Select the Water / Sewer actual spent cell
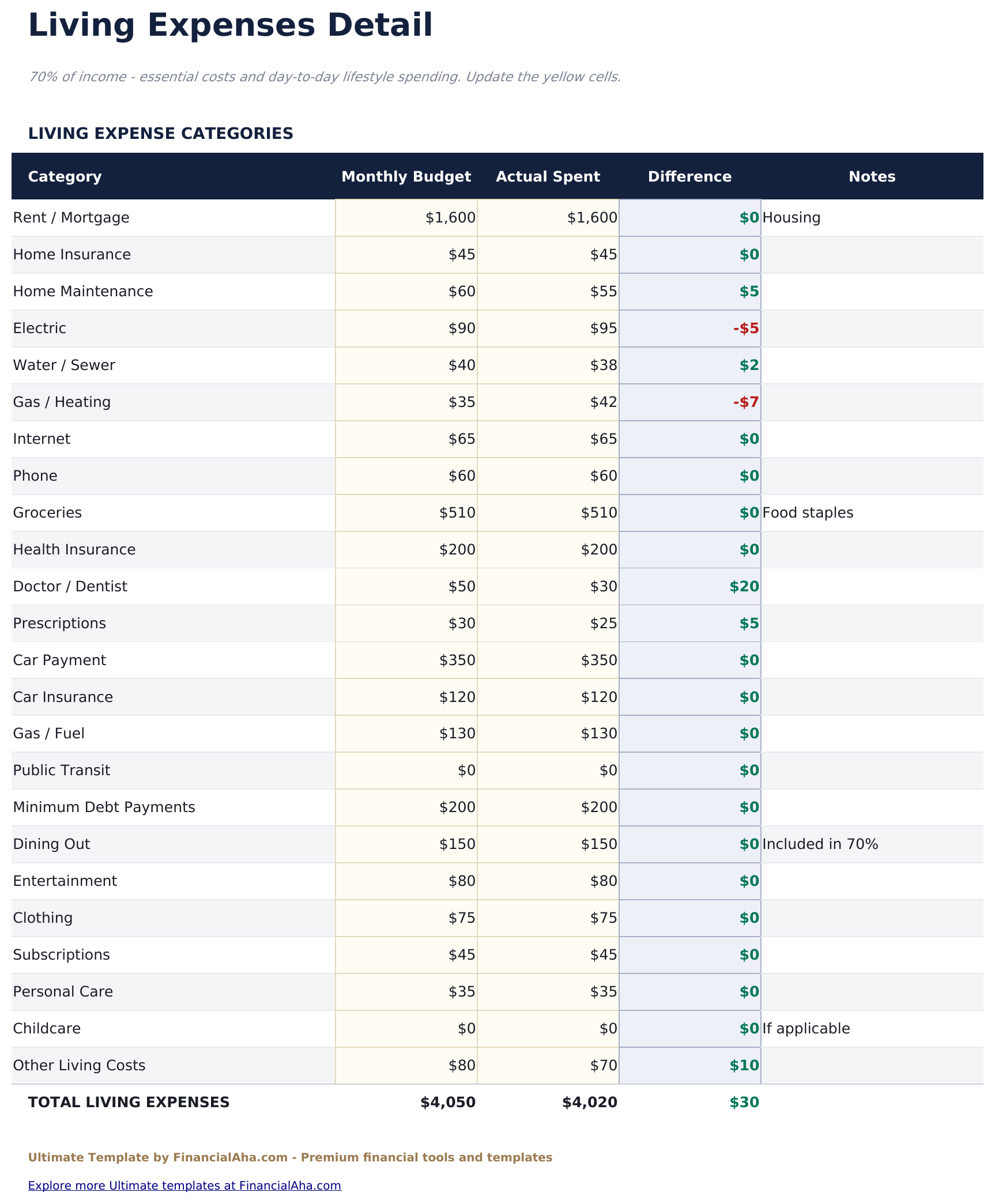Image resolution: width=995 pixels, height=1204 pixels. coord(548,365)
